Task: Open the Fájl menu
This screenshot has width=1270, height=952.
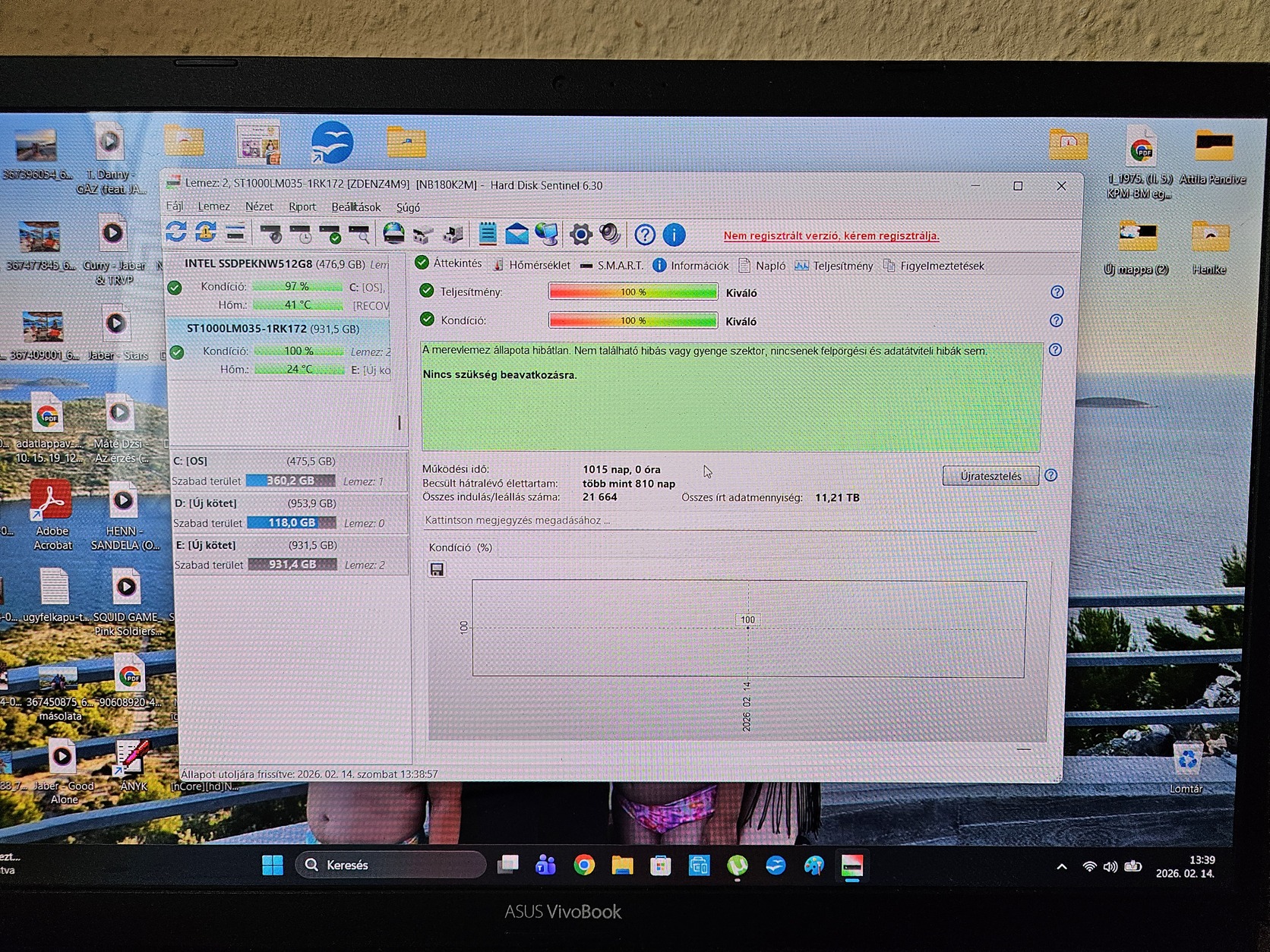Action: pyautogui.click(x=175, y=206)
